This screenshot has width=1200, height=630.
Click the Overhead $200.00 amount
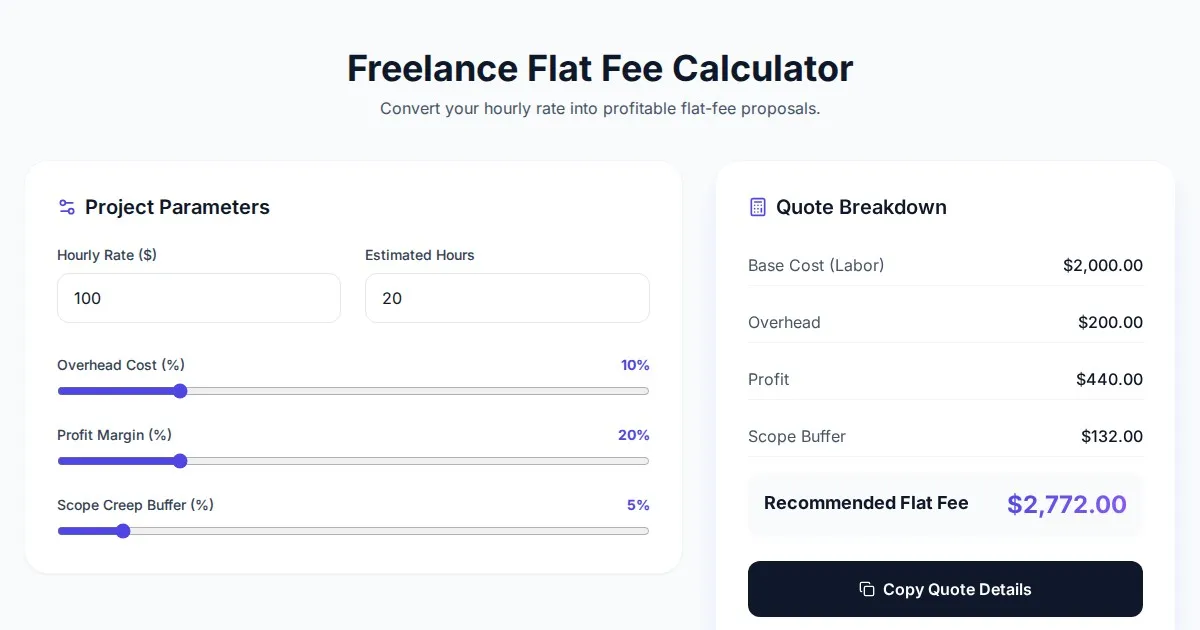(1110, 322)
